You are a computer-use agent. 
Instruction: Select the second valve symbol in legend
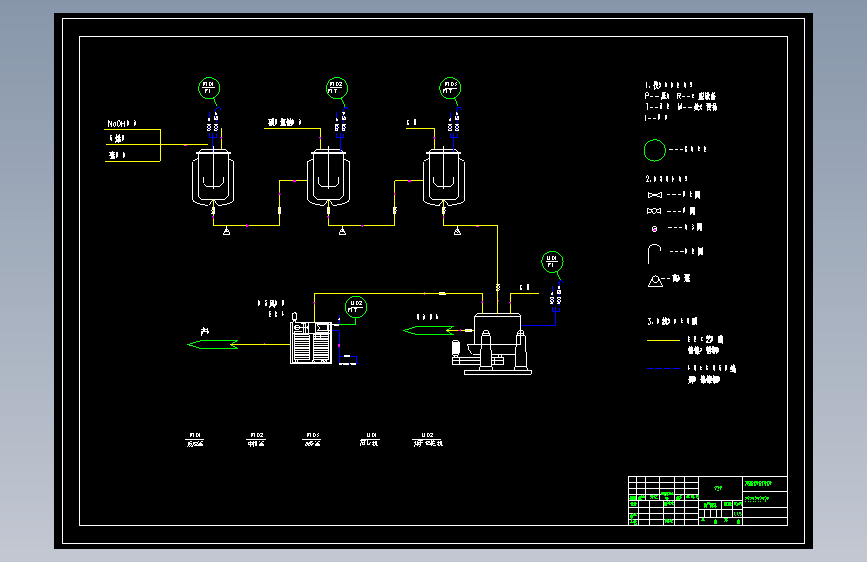654,211
